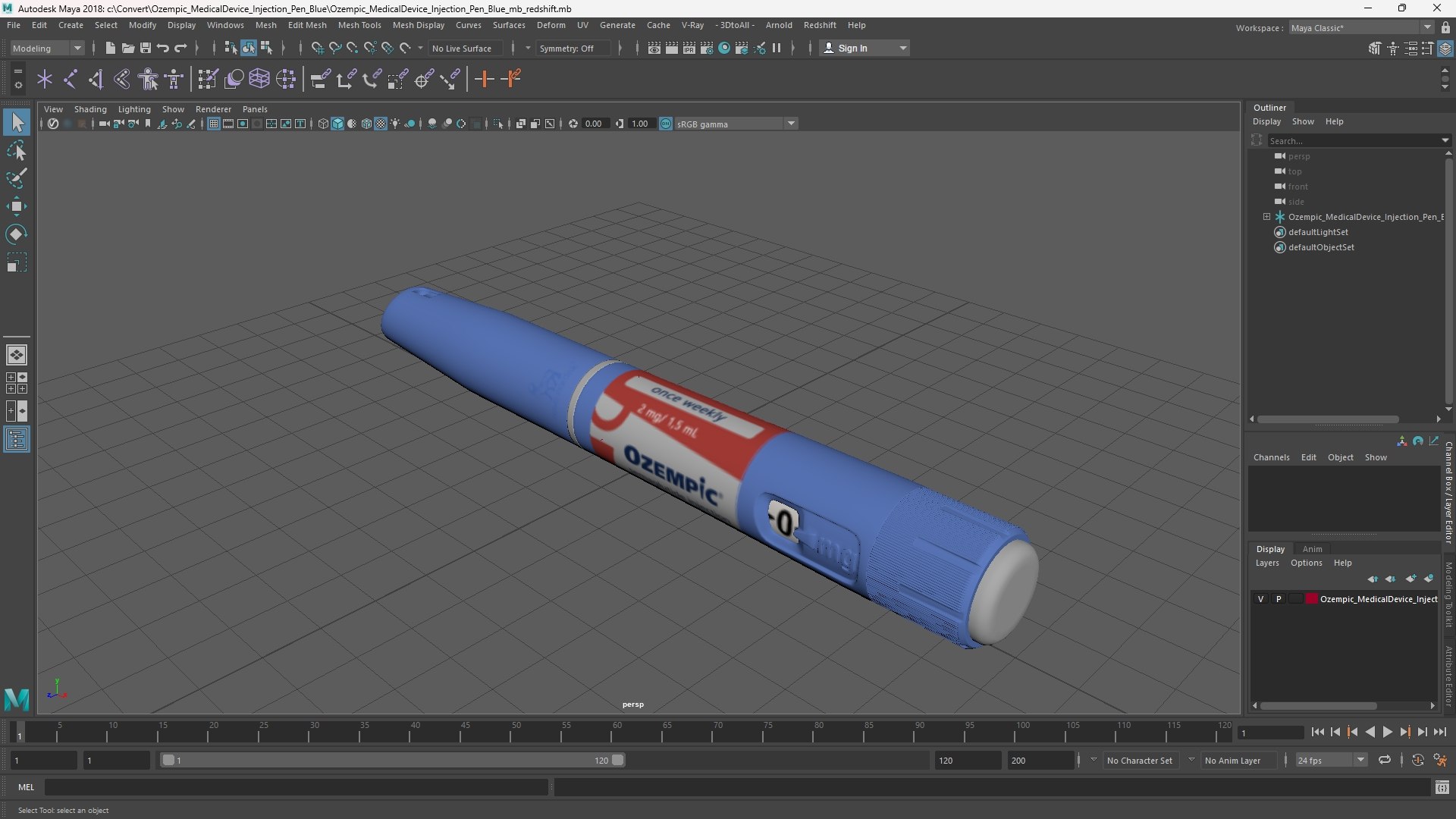Select the arrow Select Tool in toolbox
This screenshot has width=1456, height=819.
(17, 122)
